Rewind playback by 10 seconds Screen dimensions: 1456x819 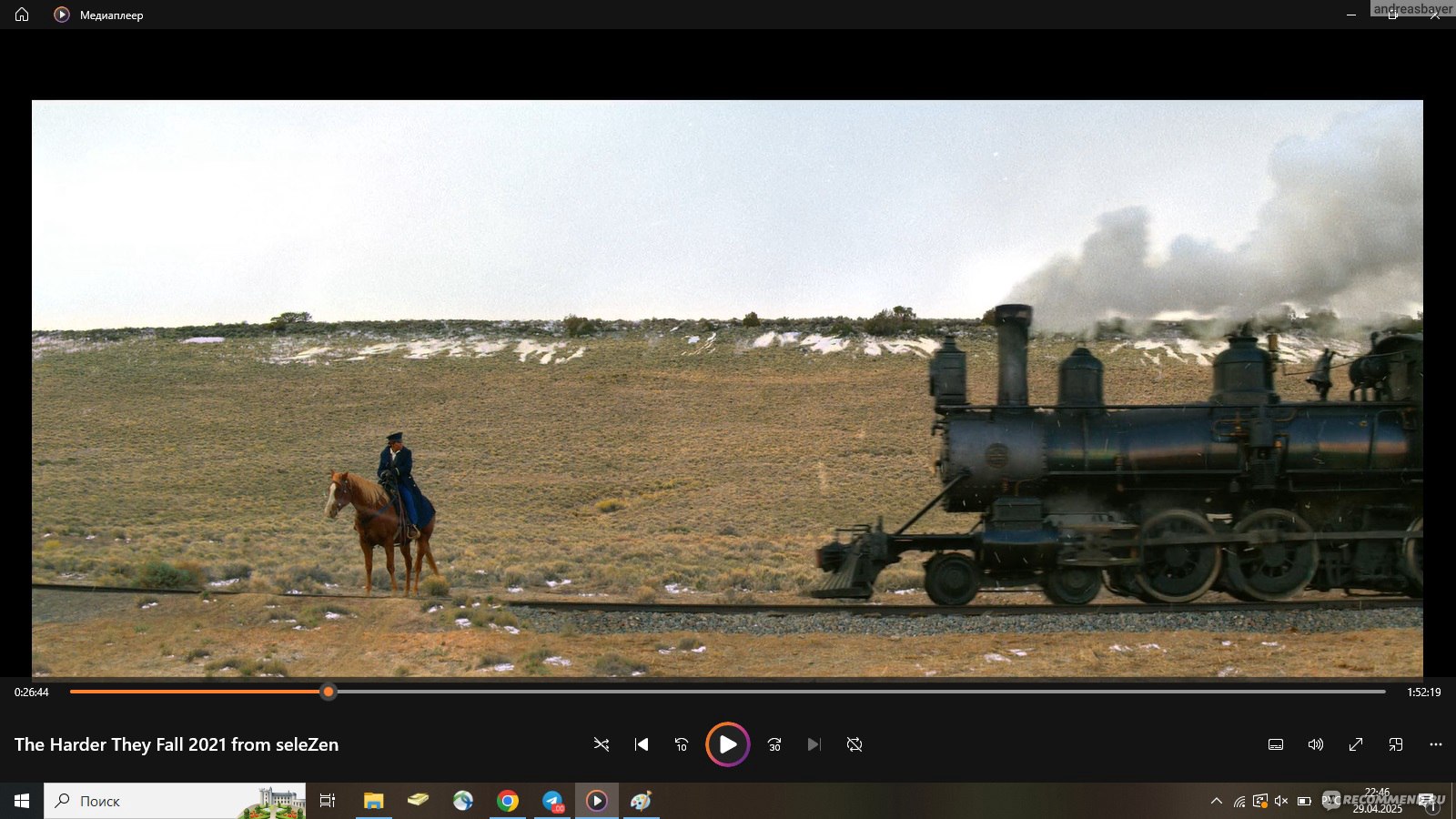[682, 744]
